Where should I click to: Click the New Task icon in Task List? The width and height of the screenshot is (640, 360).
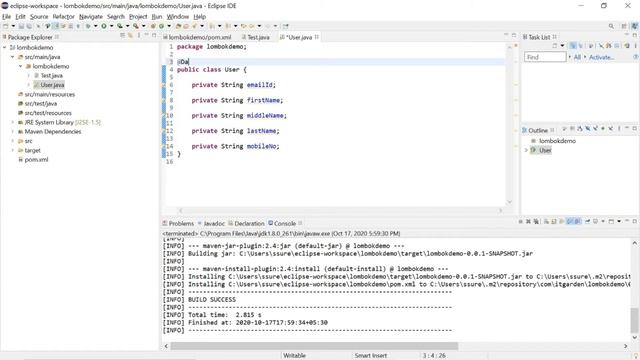[554, 46]
